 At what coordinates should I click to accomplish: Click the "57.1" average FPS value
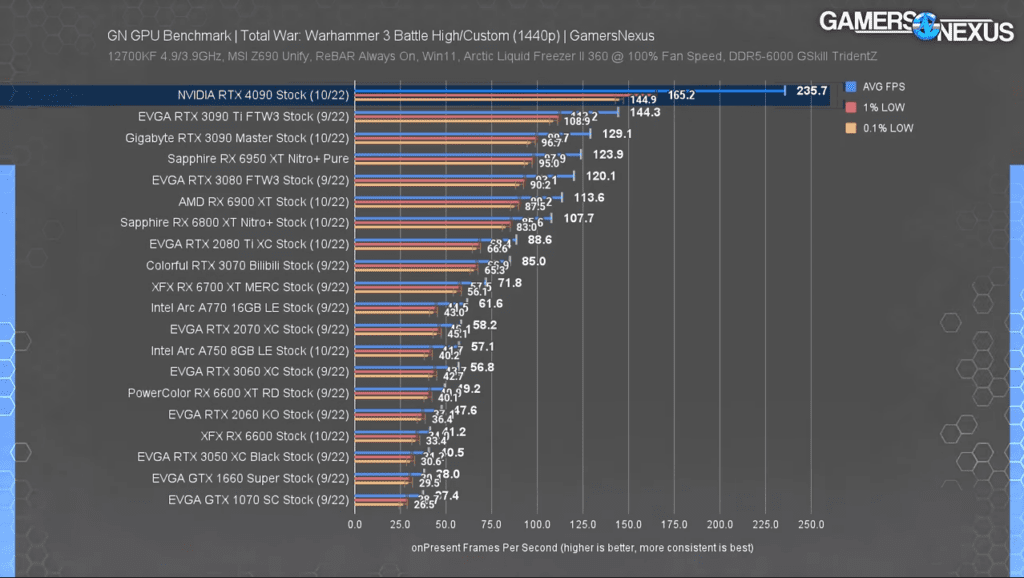[483, 347]
